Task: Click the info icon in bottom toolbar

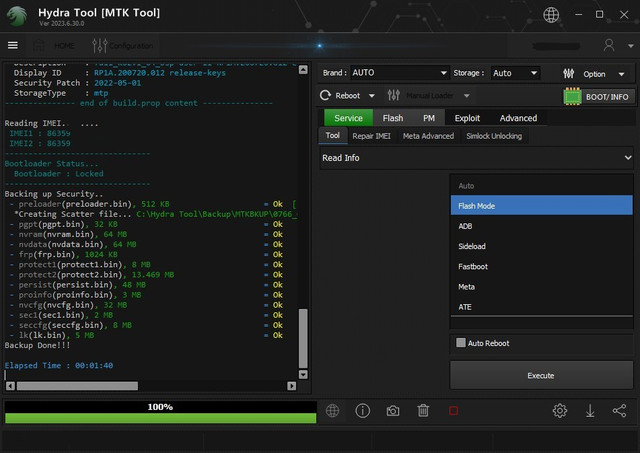Action: point(363,411)
